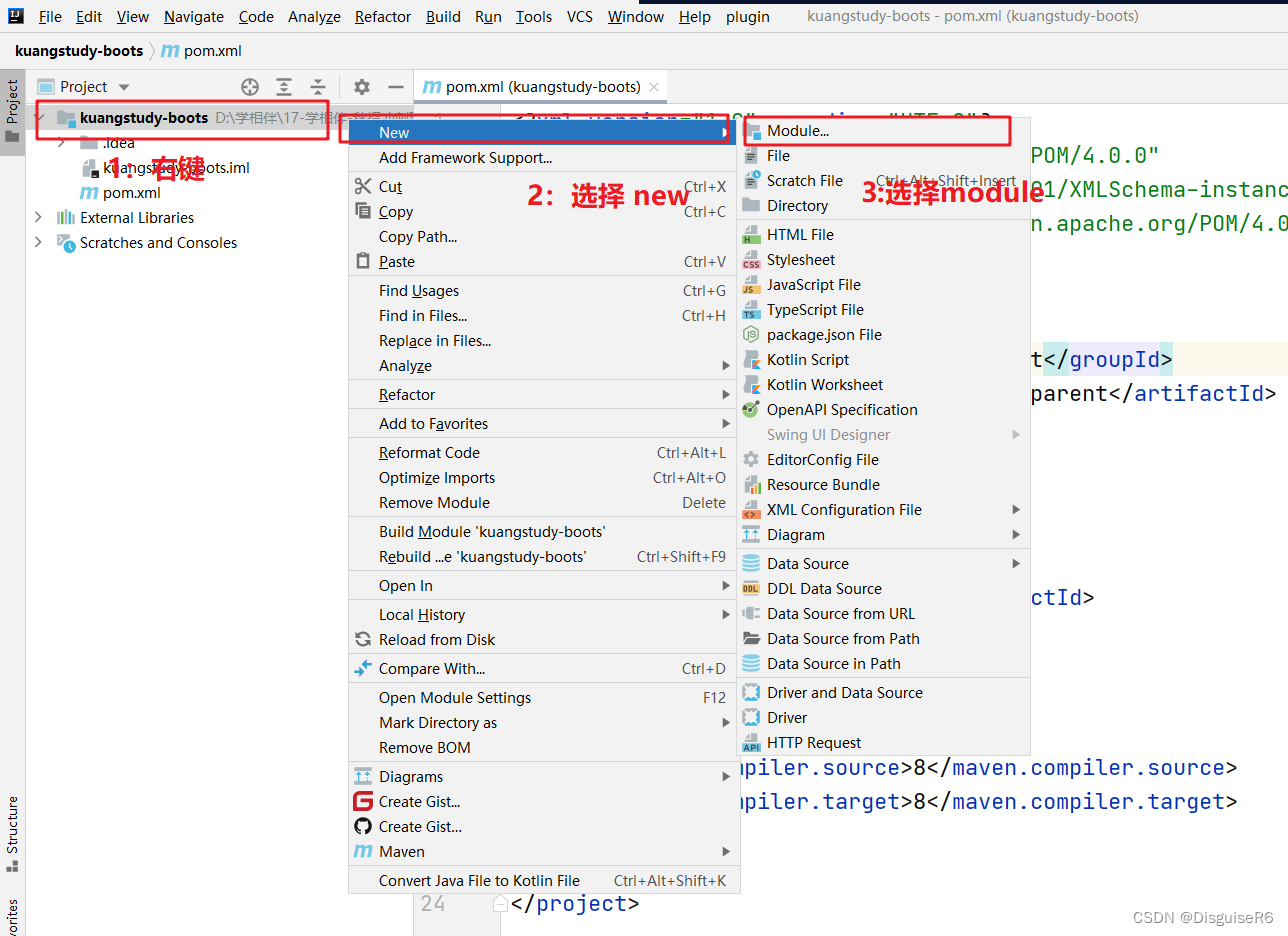
Task: Click the GitHub Create Gist icon
Action: (363, 827)
